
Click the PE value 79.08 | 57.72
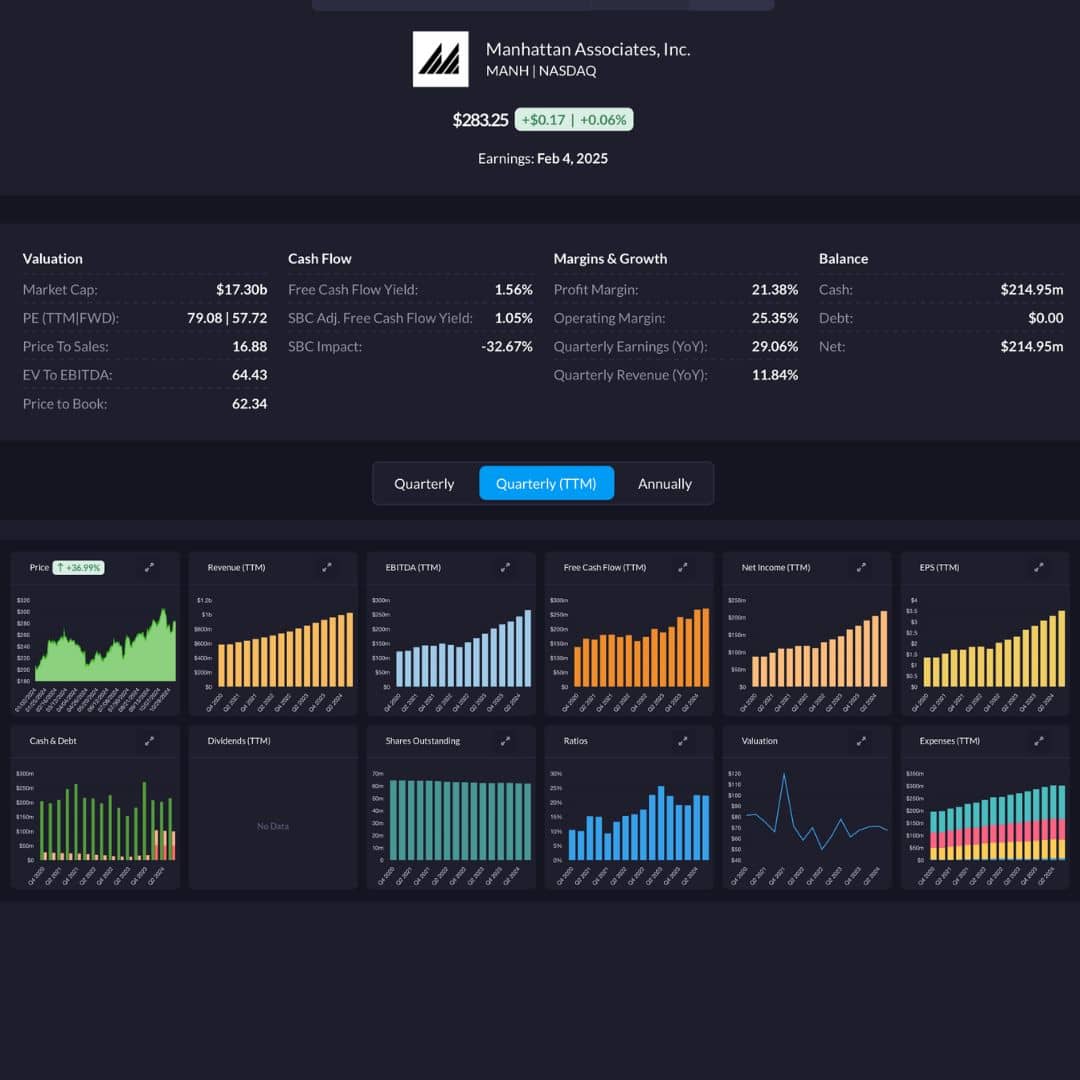click(227, 318)
